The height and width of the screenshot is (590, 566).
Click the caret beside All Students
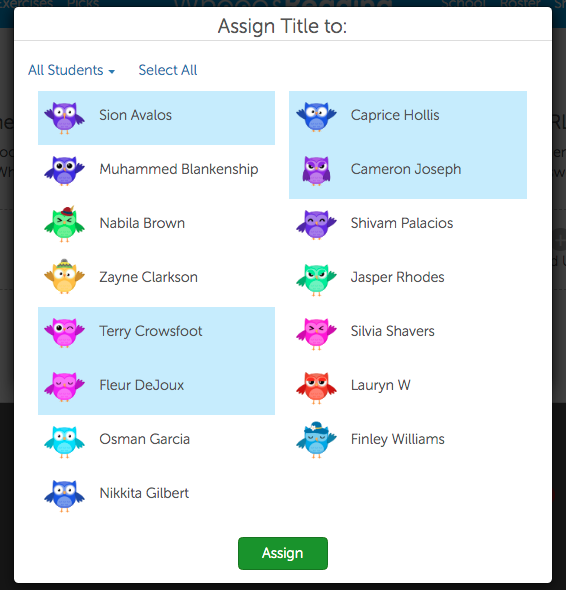pyautogui.click(x=111, y=71)
